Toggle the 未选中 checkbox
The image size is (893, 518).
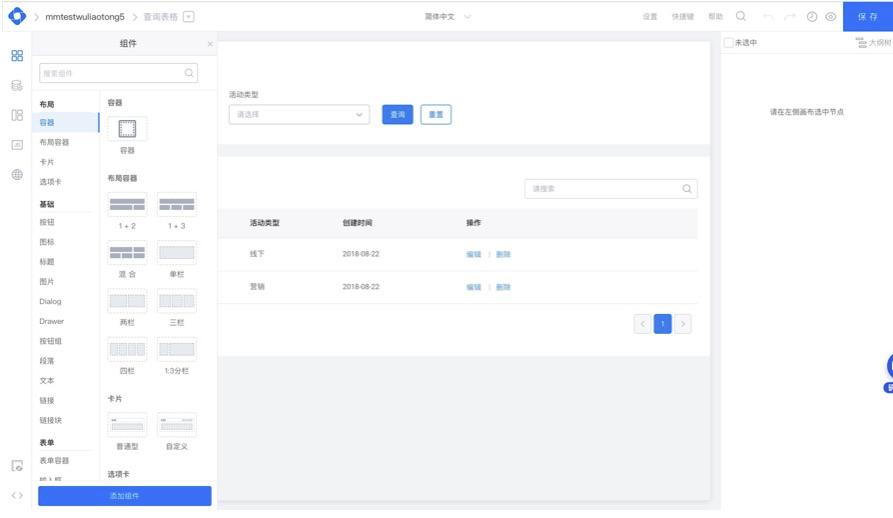coord(728,43)
